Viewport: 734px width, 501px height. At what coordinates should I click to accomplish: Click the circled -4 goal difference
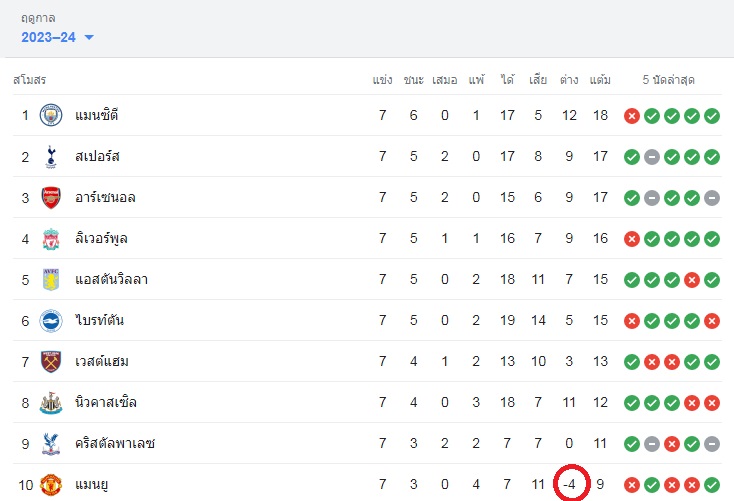point(571,484)
